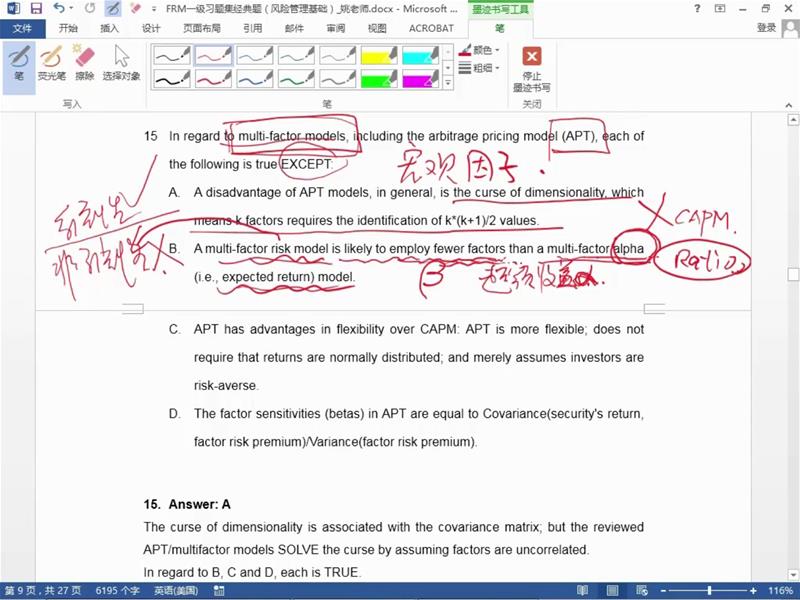The height and width of the screenshot is (600, 800).
Task: Select the Eraser tool
Action: tap(85, 63)
